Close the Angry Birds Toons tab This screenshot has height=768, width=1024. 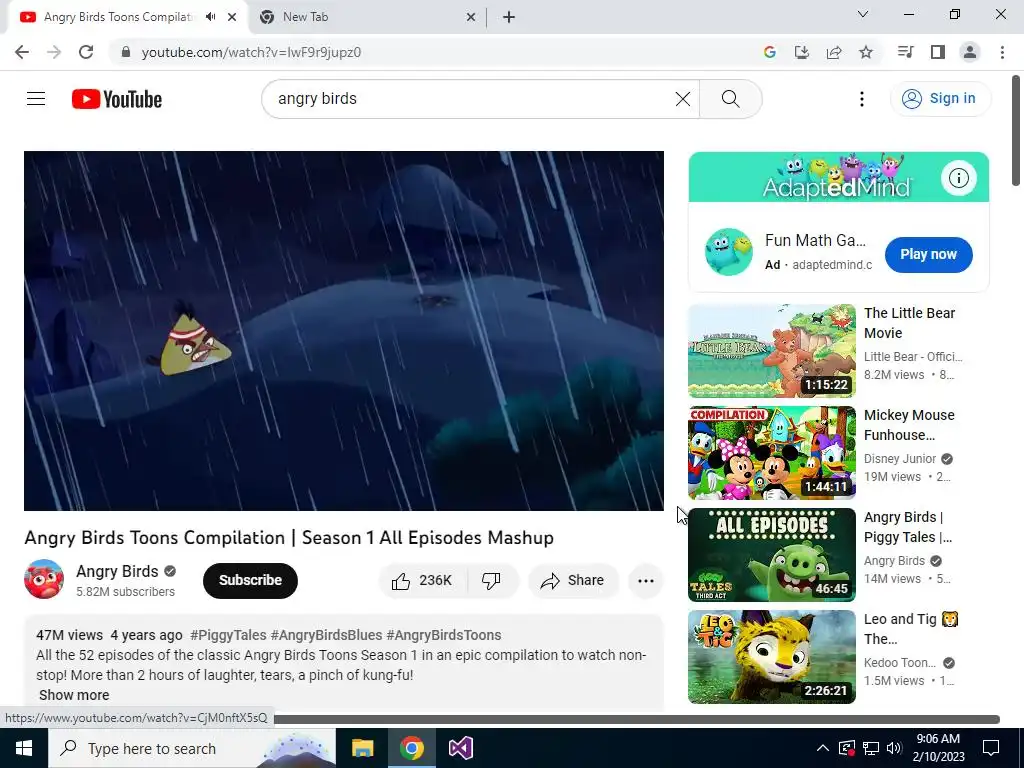232,17
